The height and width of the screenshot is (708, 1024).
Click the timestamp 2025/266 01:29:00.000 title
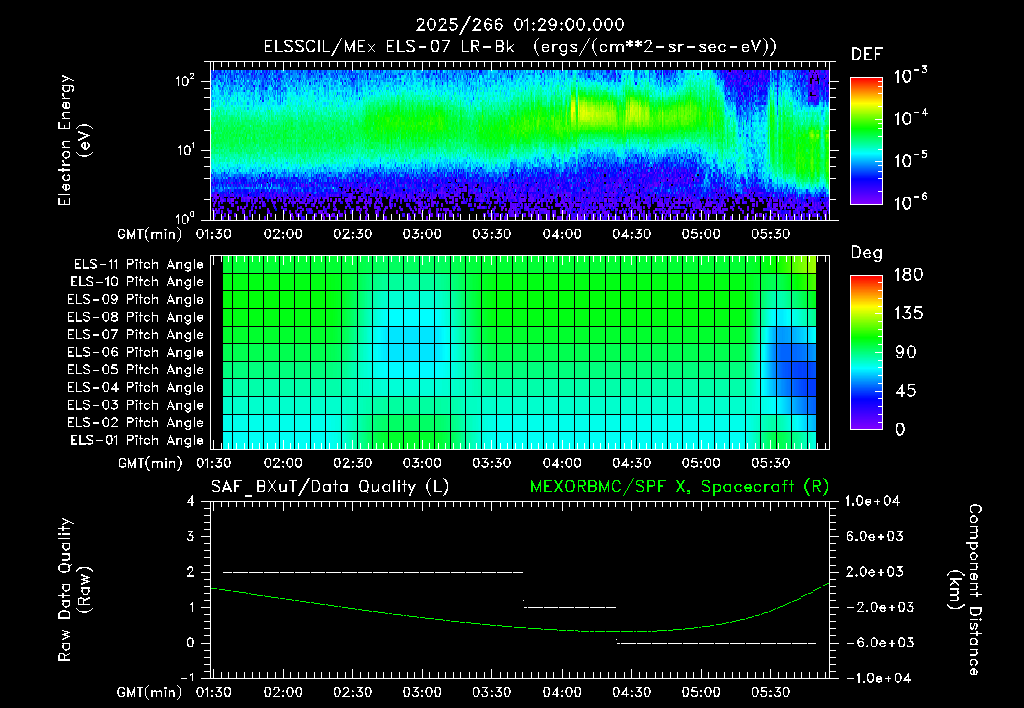pyautogui.click(x=520, y=25)
